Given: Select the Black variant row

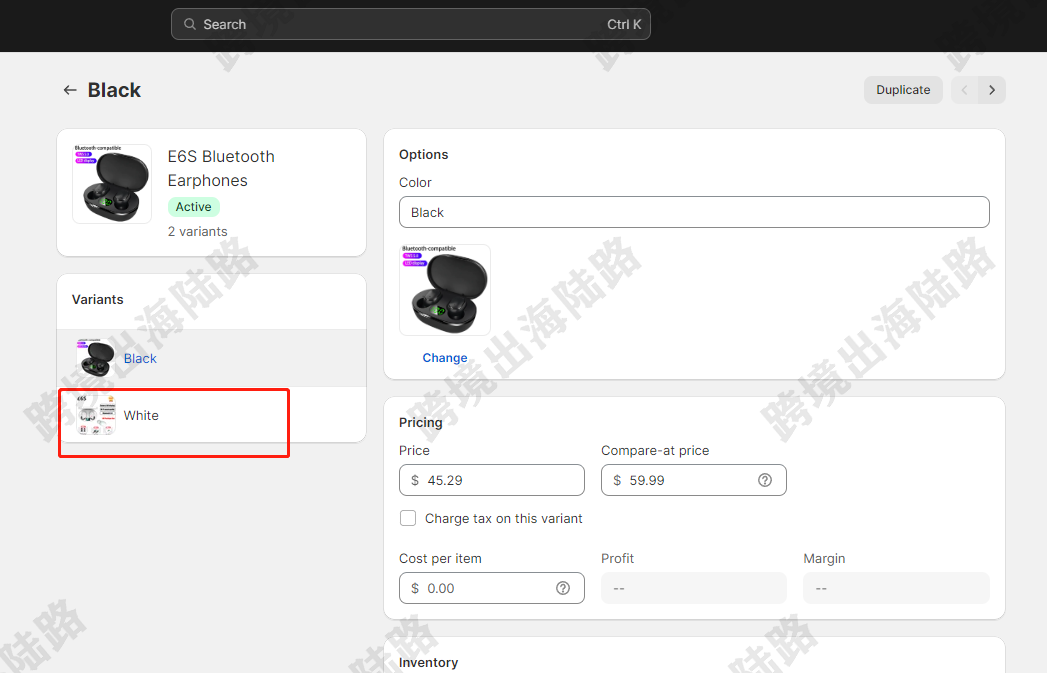Looking at the screenshot, I should pos(212,358).
